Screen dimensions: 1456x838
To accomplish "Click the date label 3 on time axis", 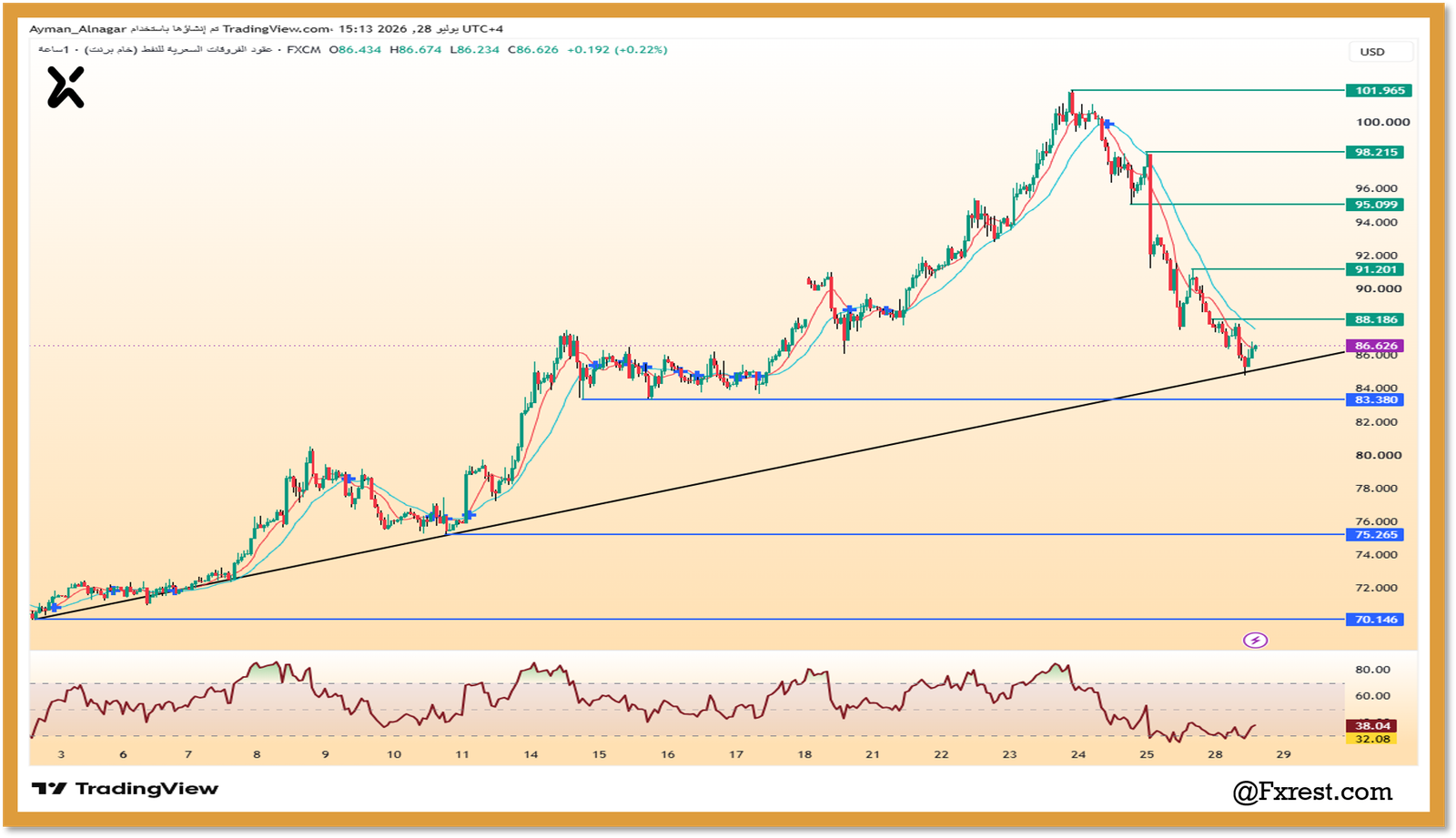I will coord(61,754).
